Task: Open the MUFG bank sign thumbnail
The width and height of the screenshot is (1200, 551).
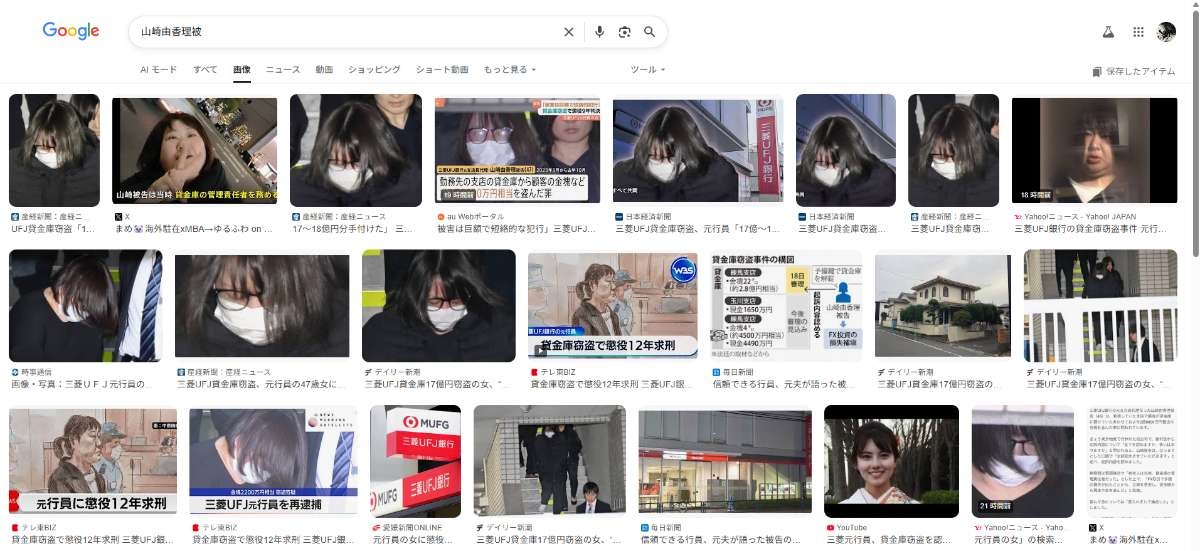Action: 415,461
